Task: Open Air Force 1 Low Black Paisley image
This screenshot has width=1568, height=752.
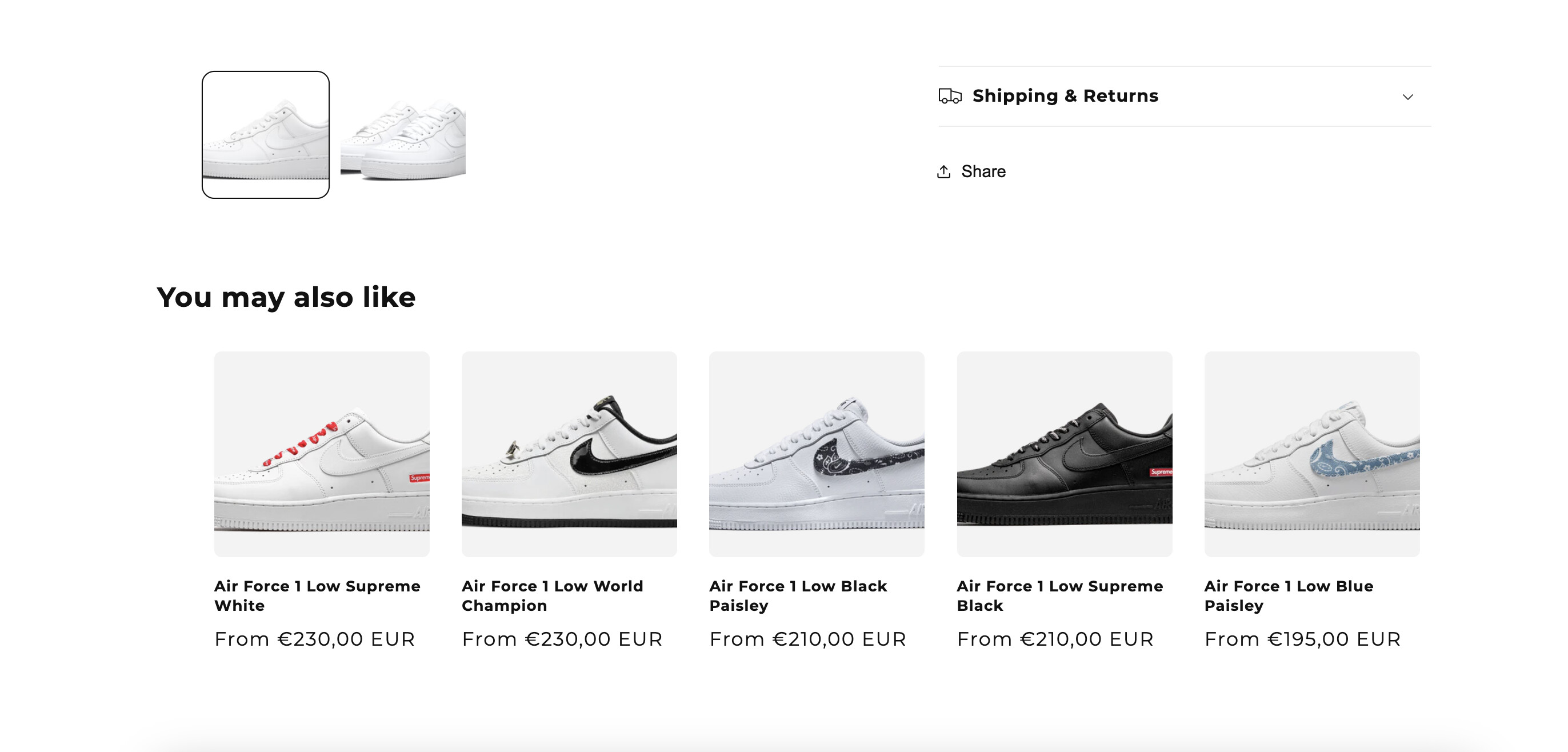Action: 816,454
